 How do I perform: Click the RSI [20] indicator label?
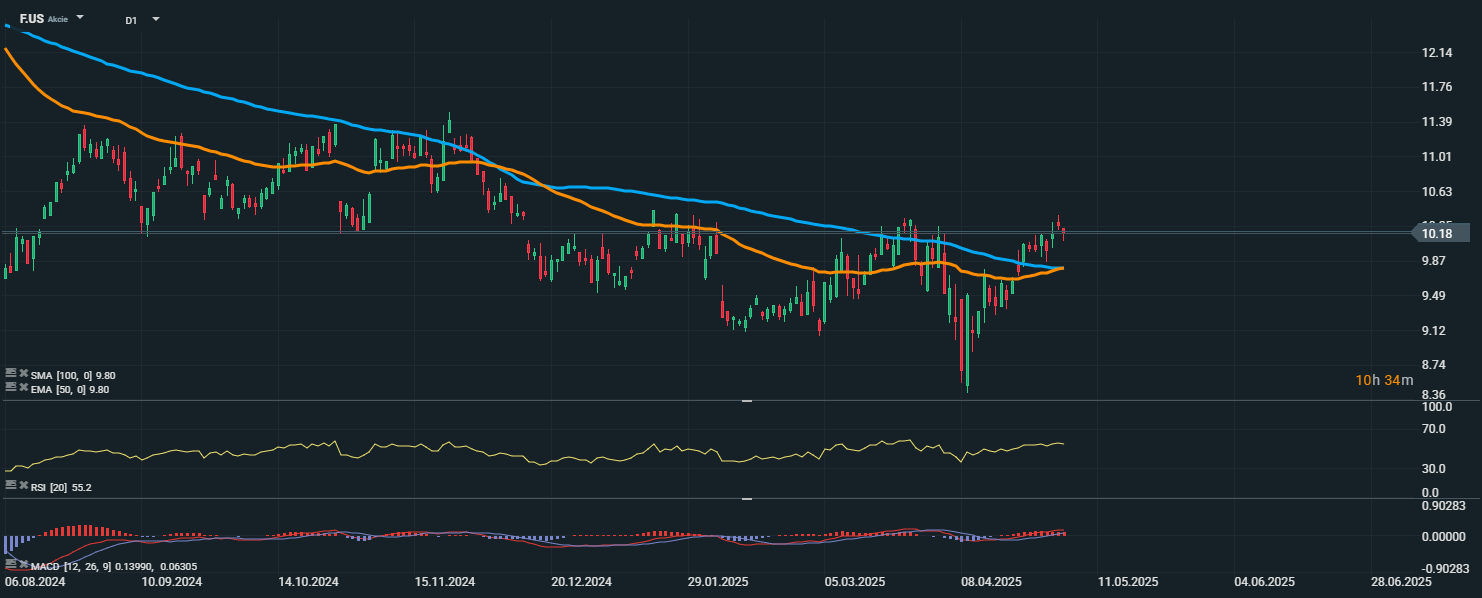coord(50,487)
